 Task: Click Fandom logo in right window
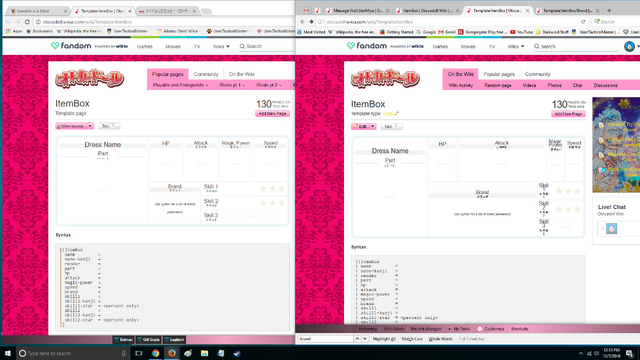[x=367, y=46]
